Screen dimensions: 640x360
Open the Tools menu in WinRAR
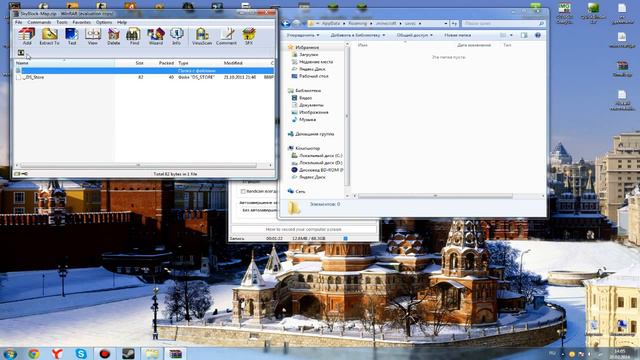[62, 22]
